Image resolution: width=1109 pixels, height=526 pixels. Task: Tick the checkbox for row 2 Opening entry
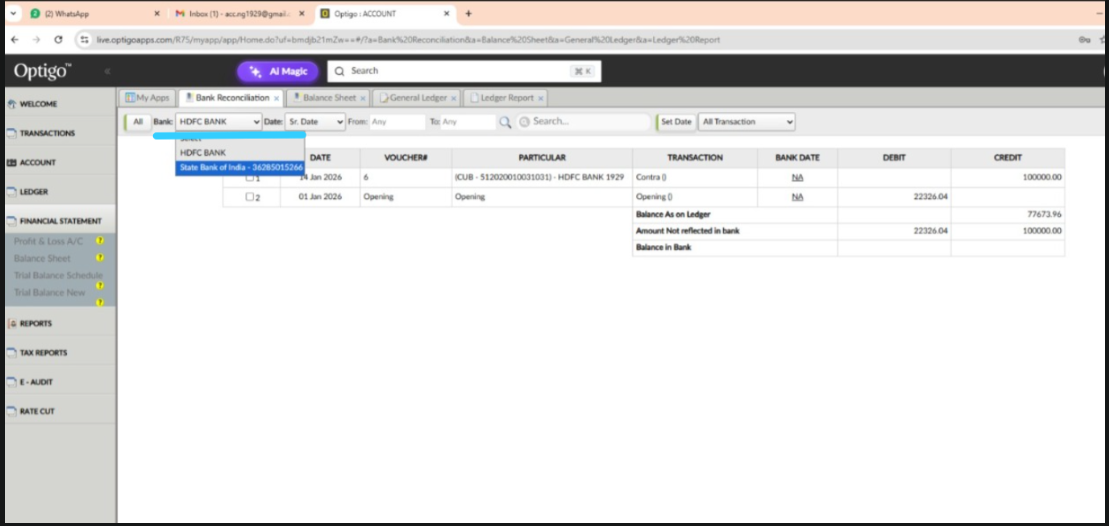[250, 197]
